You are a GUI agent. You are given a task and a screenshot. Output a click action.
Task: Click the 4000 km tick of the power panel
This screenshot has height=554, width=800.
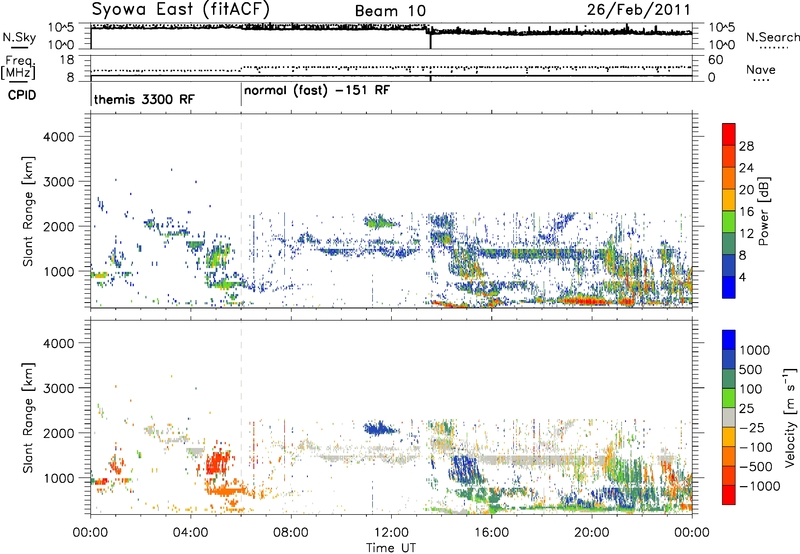click(x=59, y=137)
